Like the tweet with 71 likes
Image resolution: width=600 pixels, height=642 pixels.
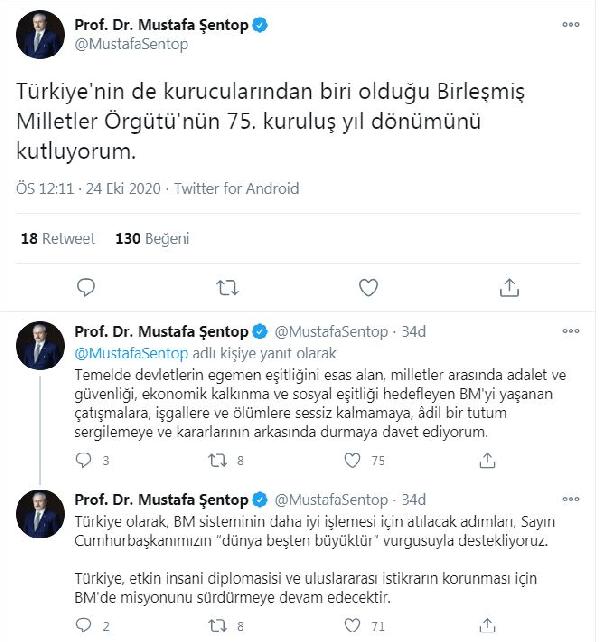353,627
